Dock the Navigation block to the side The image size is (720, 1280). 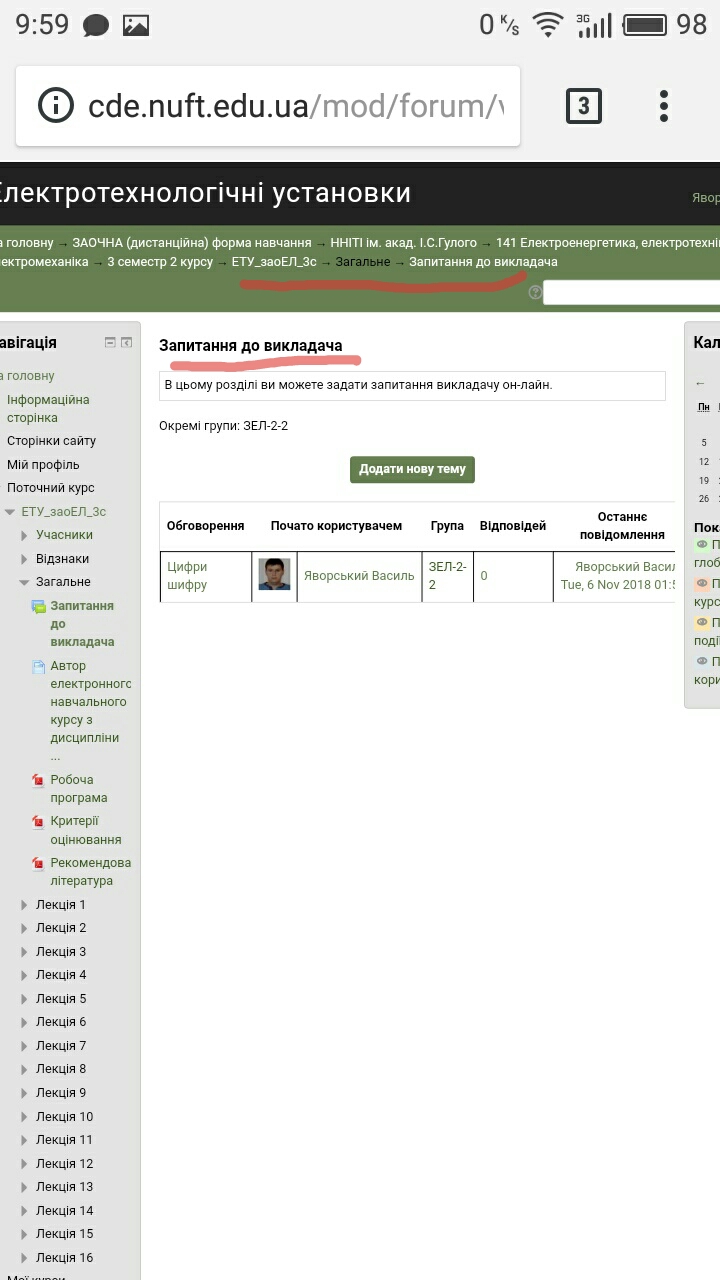127,343
